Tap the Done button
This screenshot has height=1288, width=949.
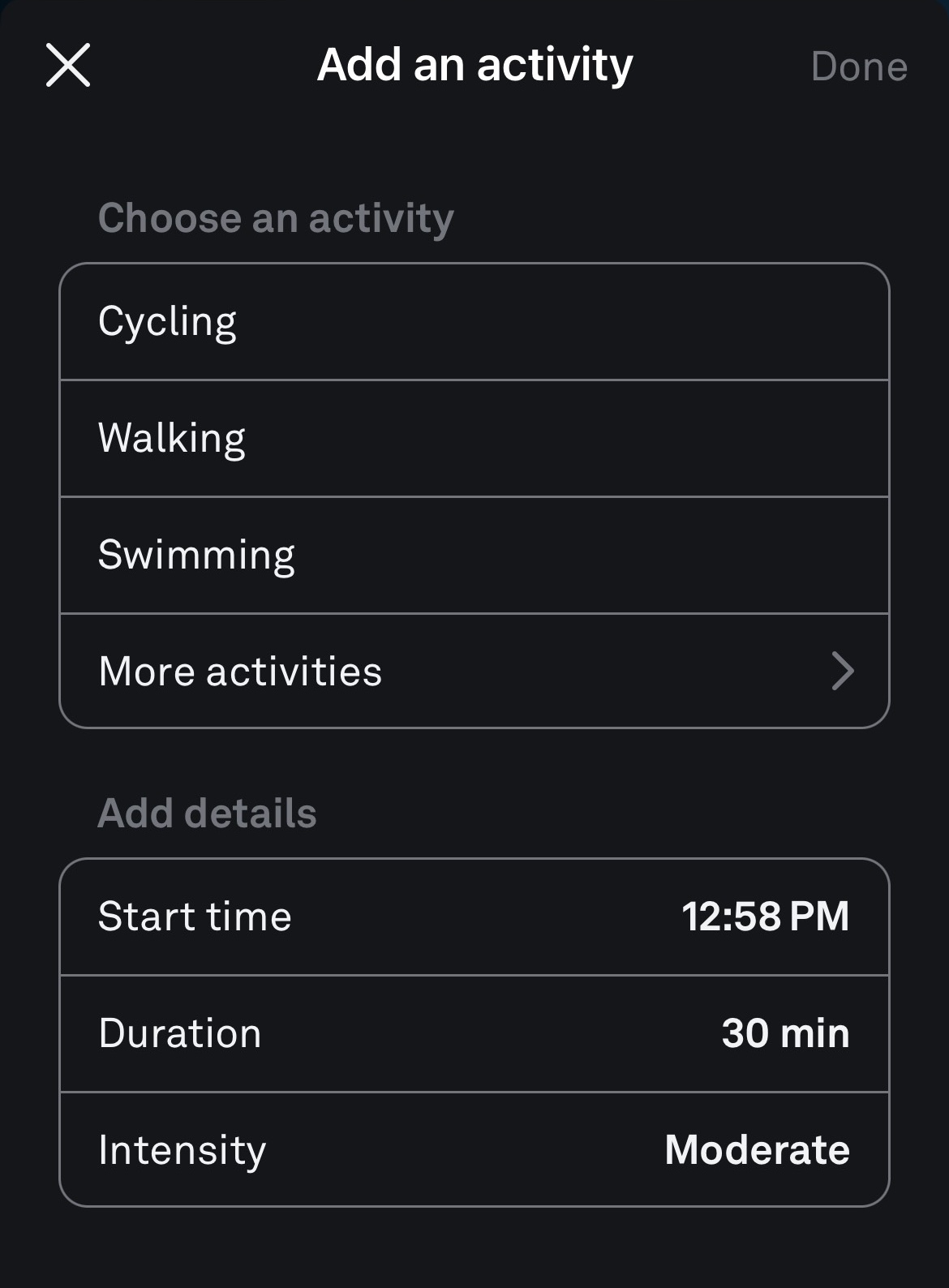coord(859,67)
